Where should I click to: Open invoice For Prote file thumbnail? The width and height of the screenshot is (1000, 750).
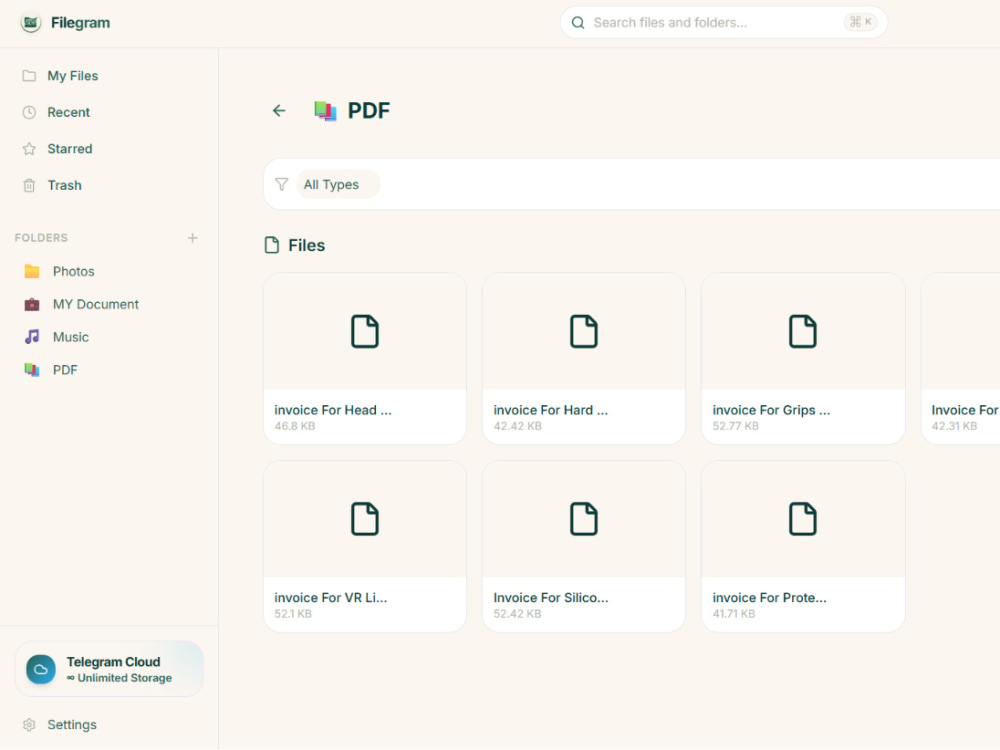tap(803, 519)
